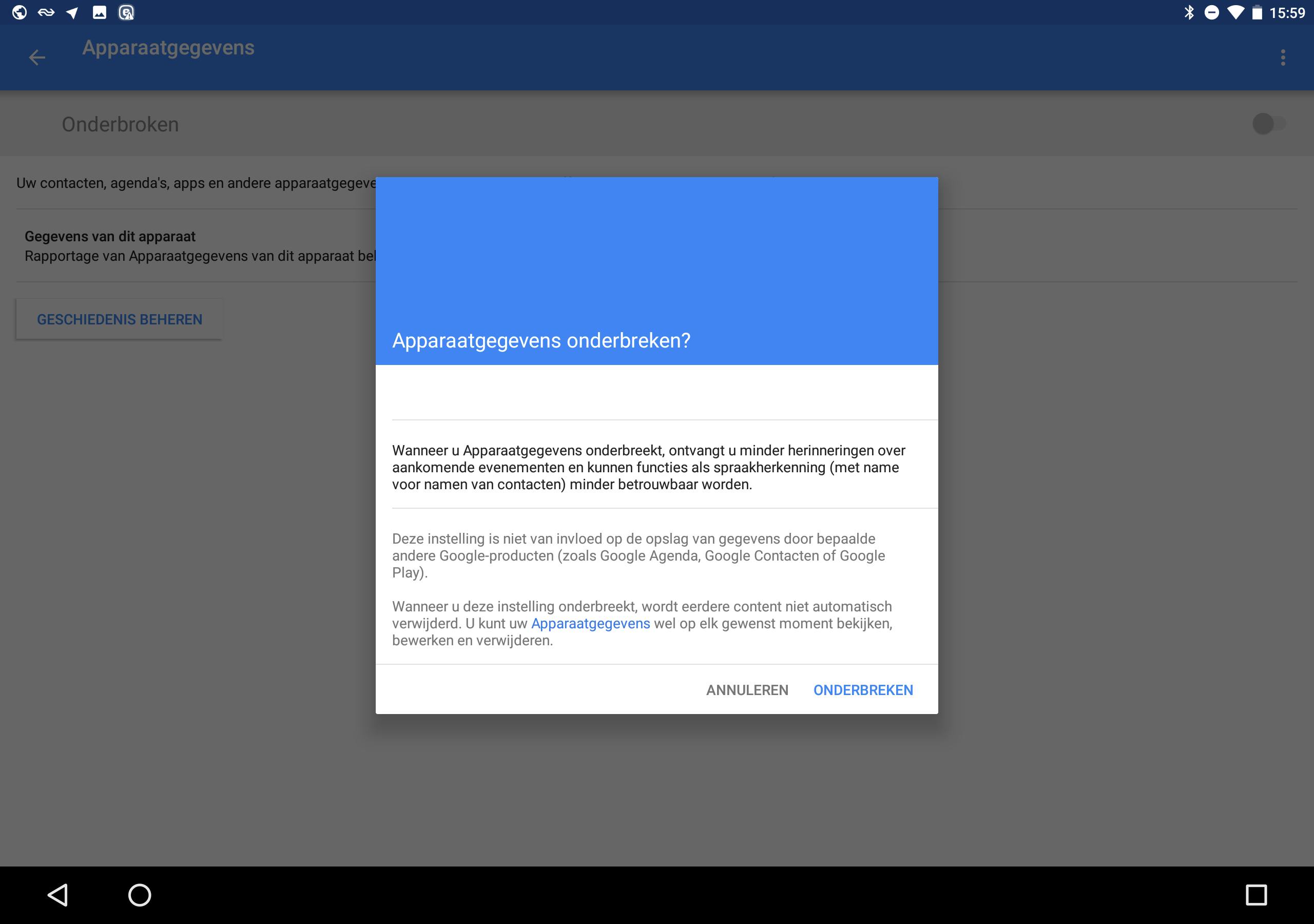
Task: Open the three-dot overflow menu
Action: click(x=1283, y=57)
